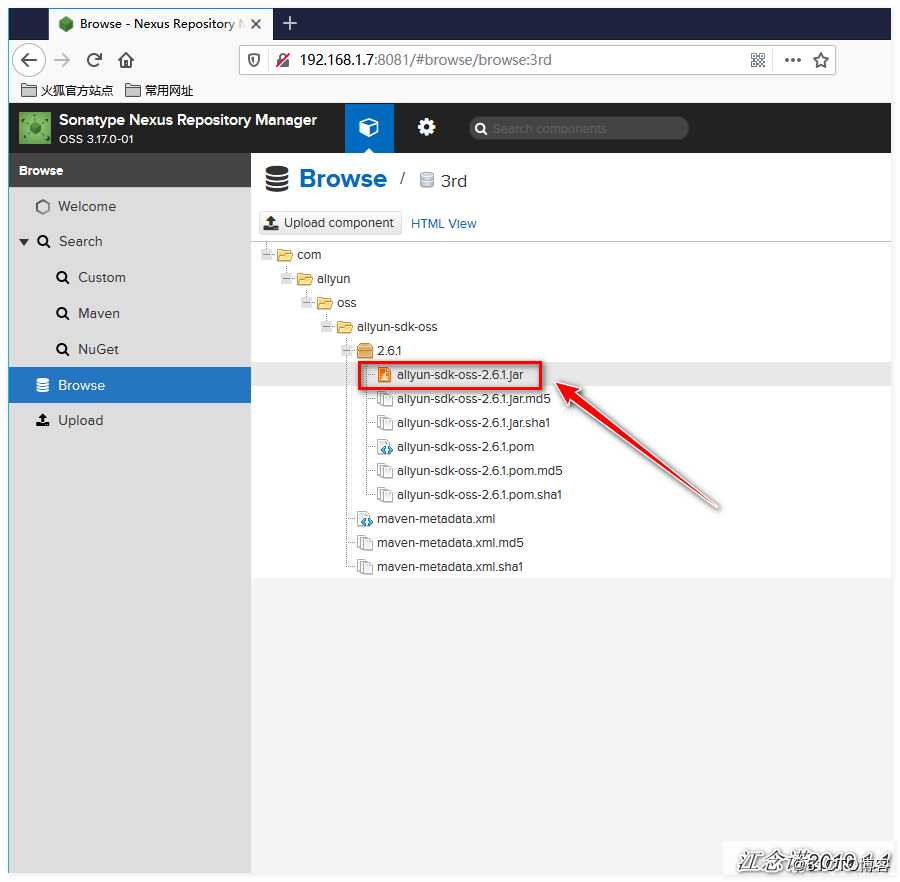Screen dimensions: 900x882
Task: Select aliyun-sdk-oss-2.6.1.pom.sha1 asset
Action: [x=470, y=495]
